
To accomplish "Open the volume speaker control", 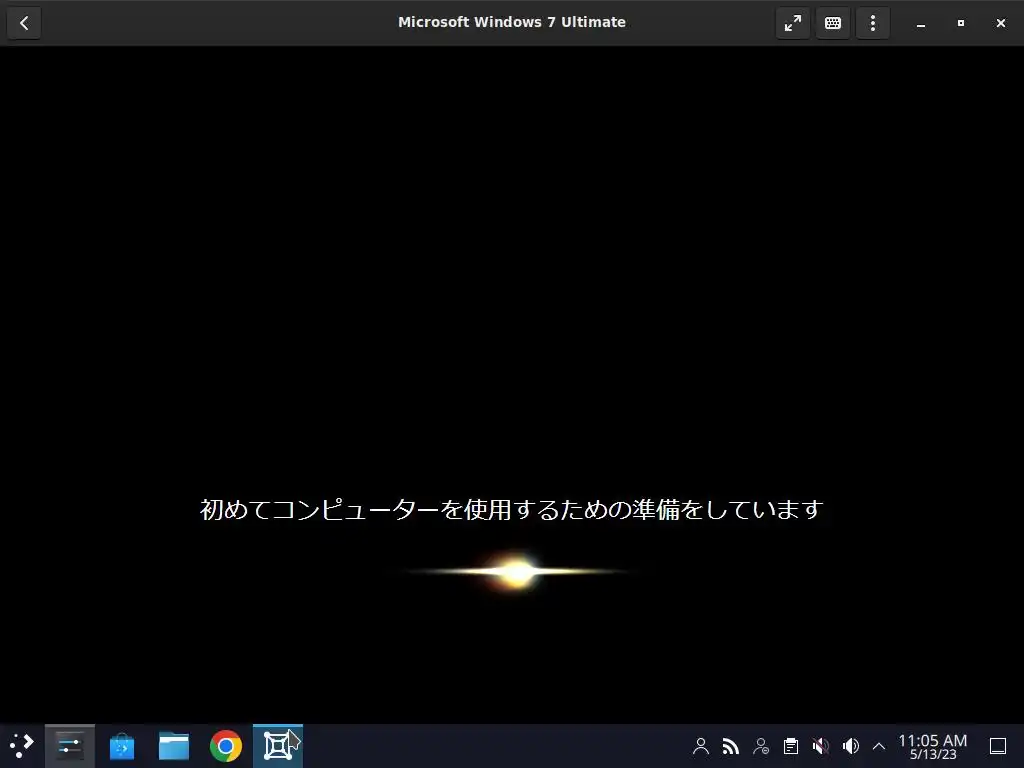I will 851,746.
